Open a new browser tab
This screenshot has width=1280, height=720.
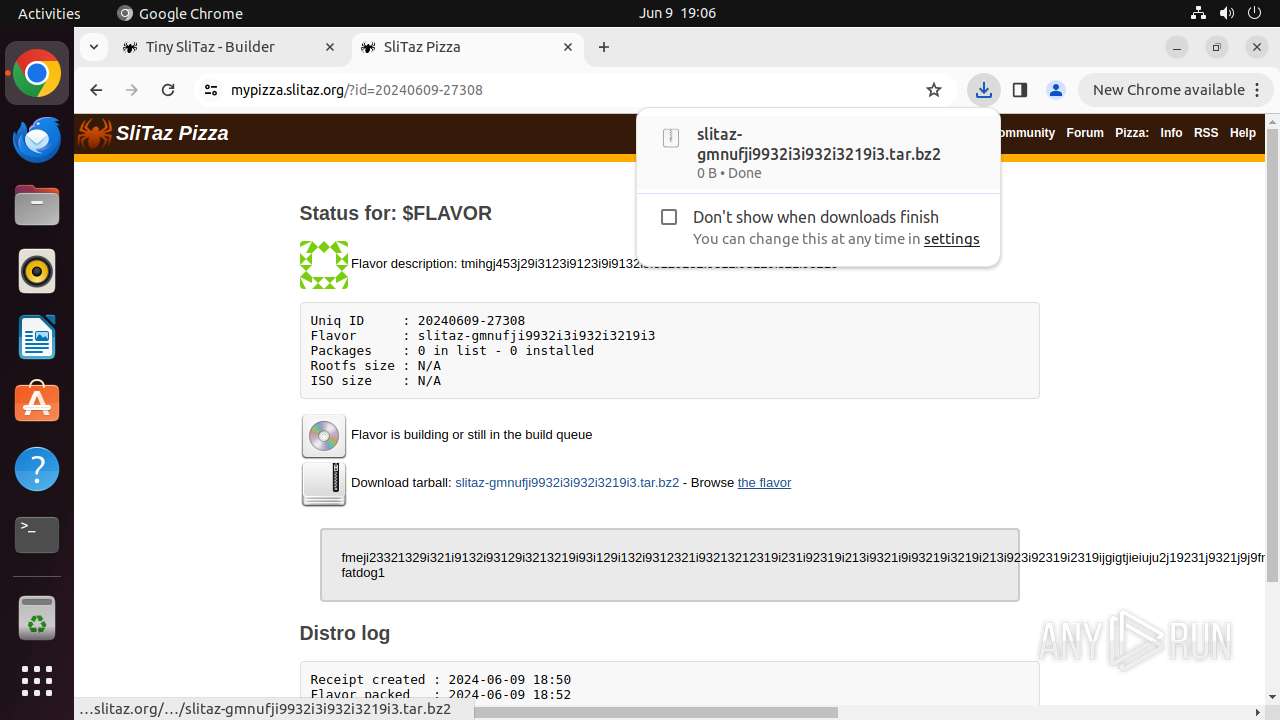(x=604, y=47)
